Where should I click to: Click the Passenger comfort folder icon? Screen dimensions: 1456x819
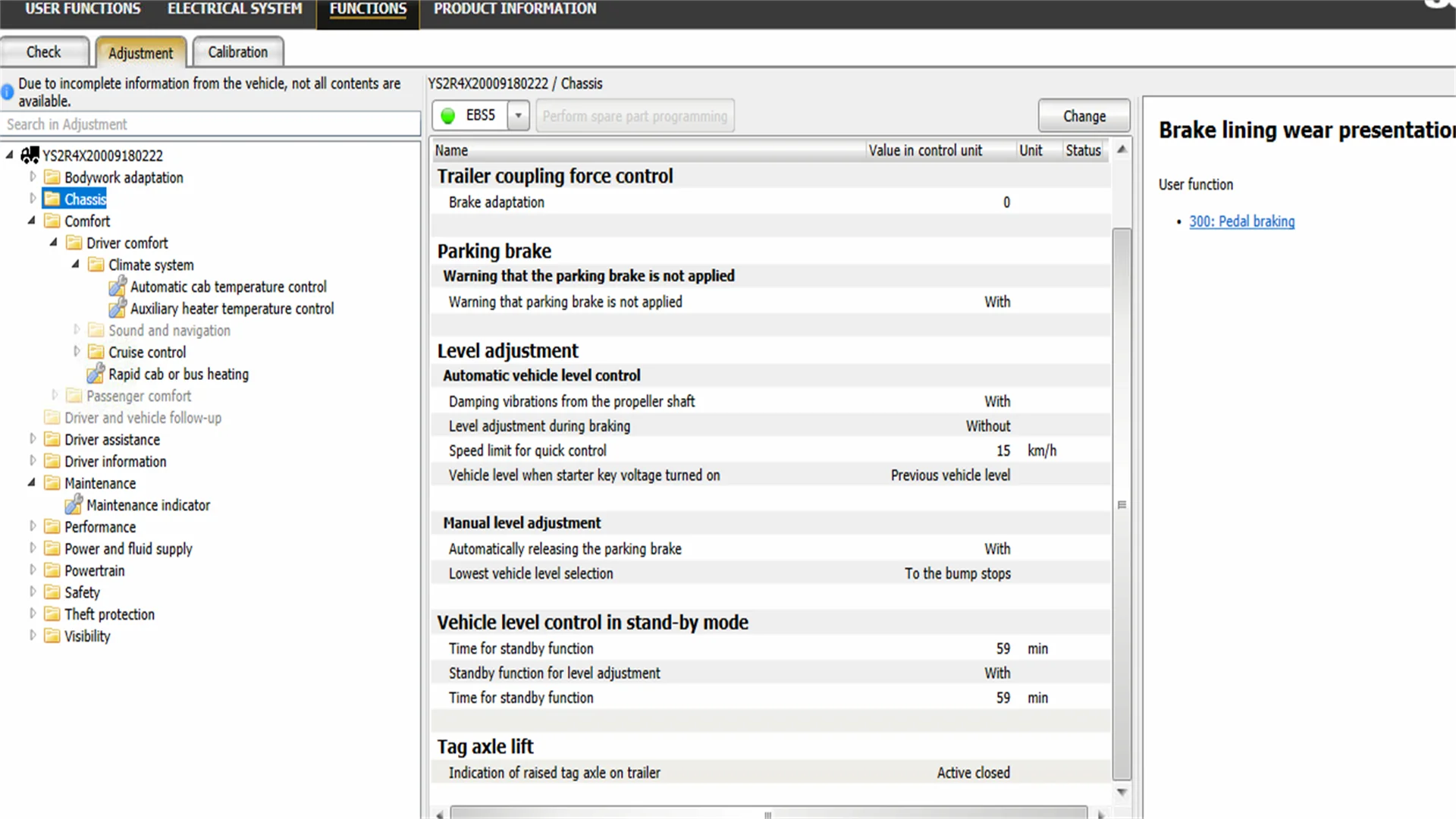click(x=74, y=396)
